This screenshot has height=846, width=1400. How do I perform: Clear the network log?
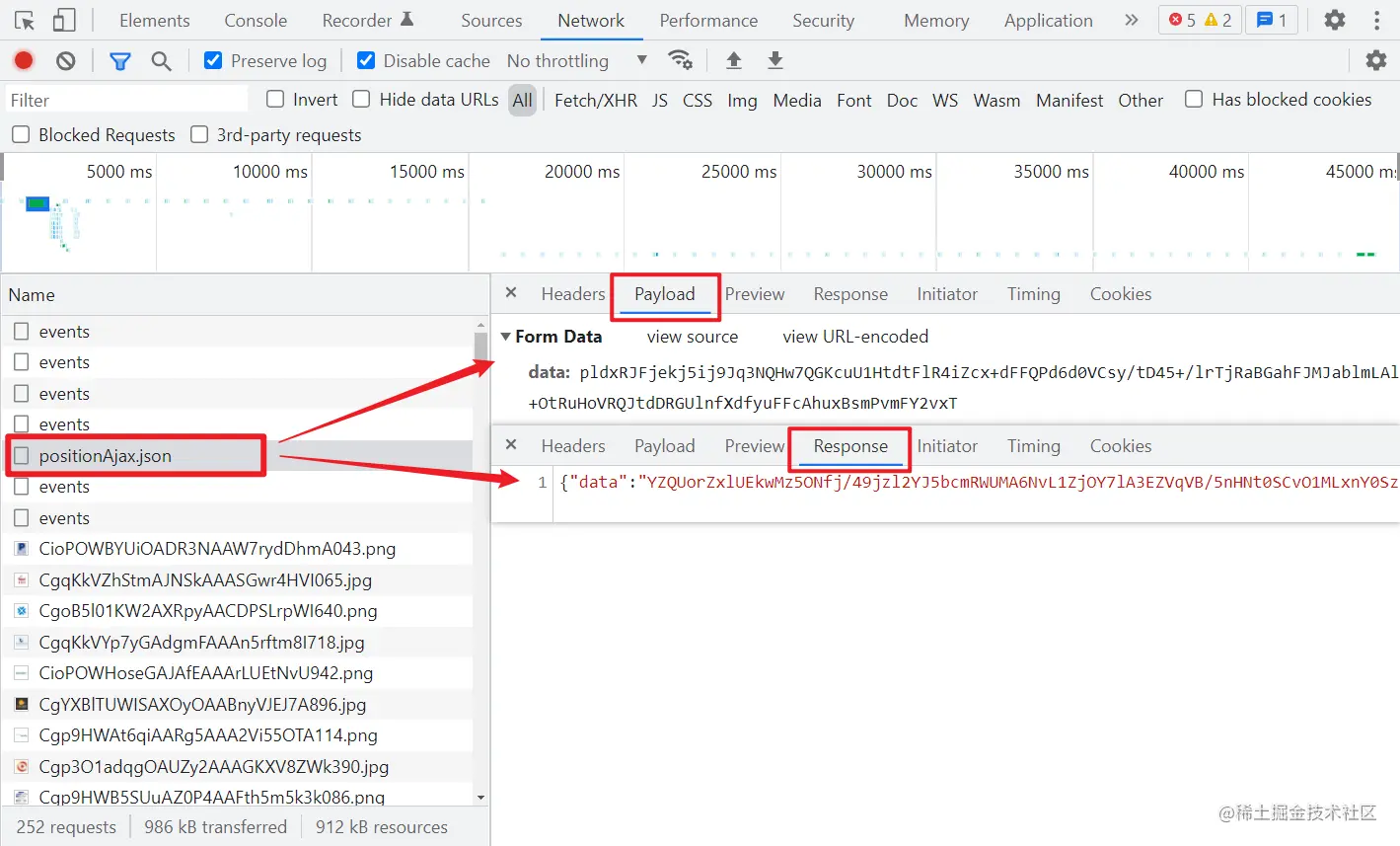point(66,61)
